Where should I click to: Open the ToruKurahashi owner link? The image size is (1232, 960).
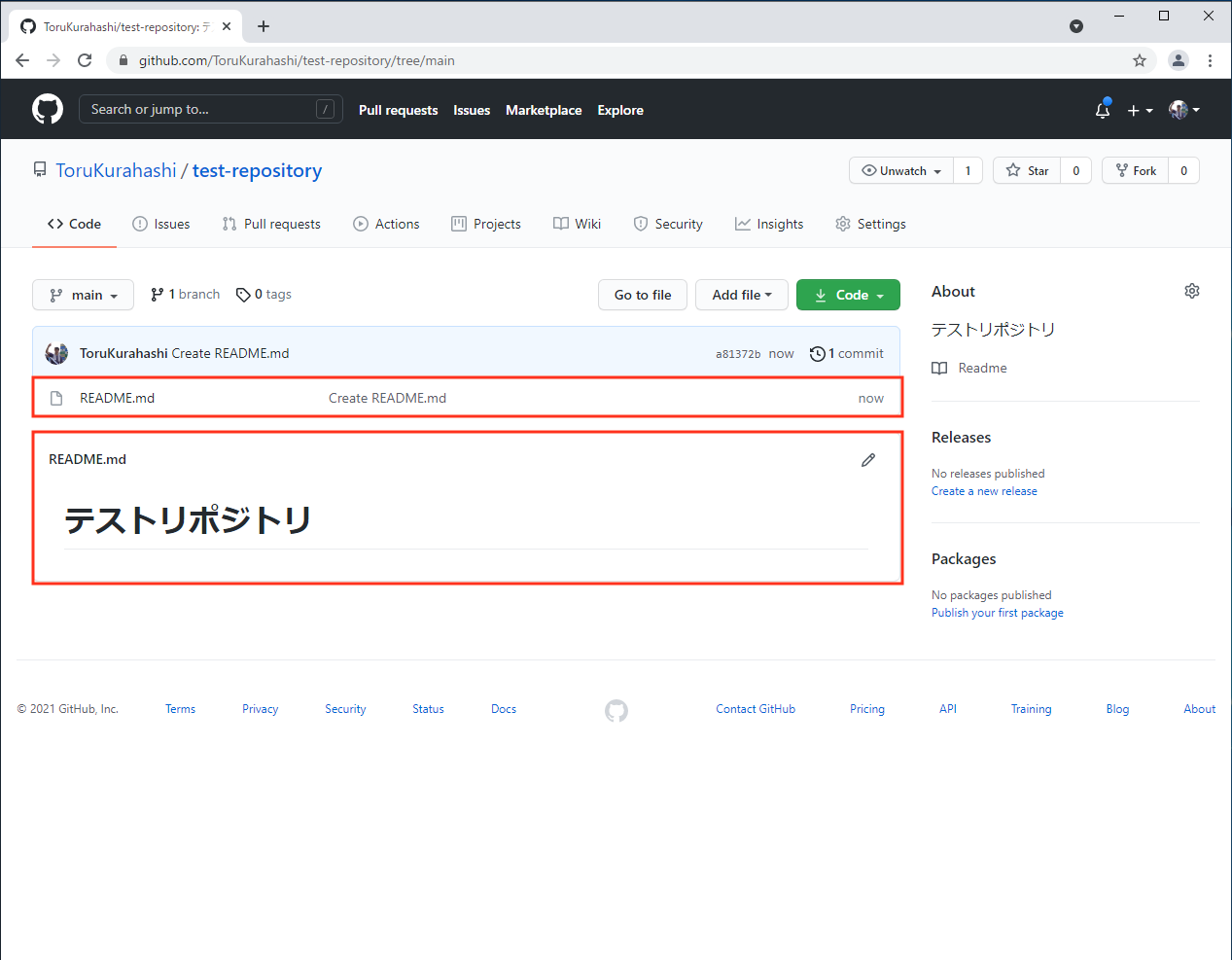116,170
